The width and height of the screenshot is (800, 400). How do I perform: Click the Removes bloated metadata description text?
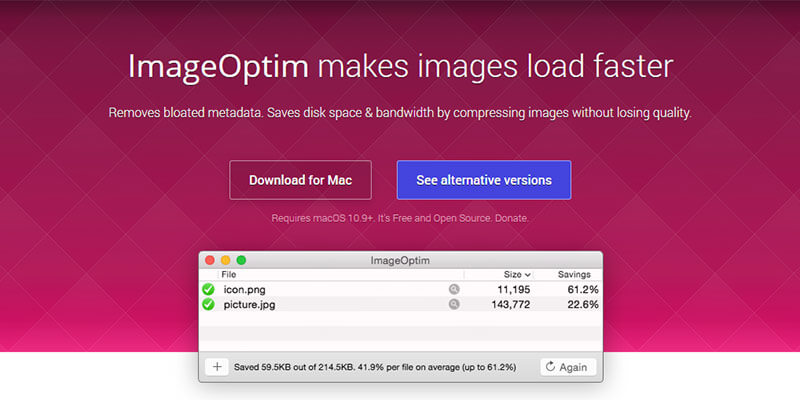tap(400, 113)
